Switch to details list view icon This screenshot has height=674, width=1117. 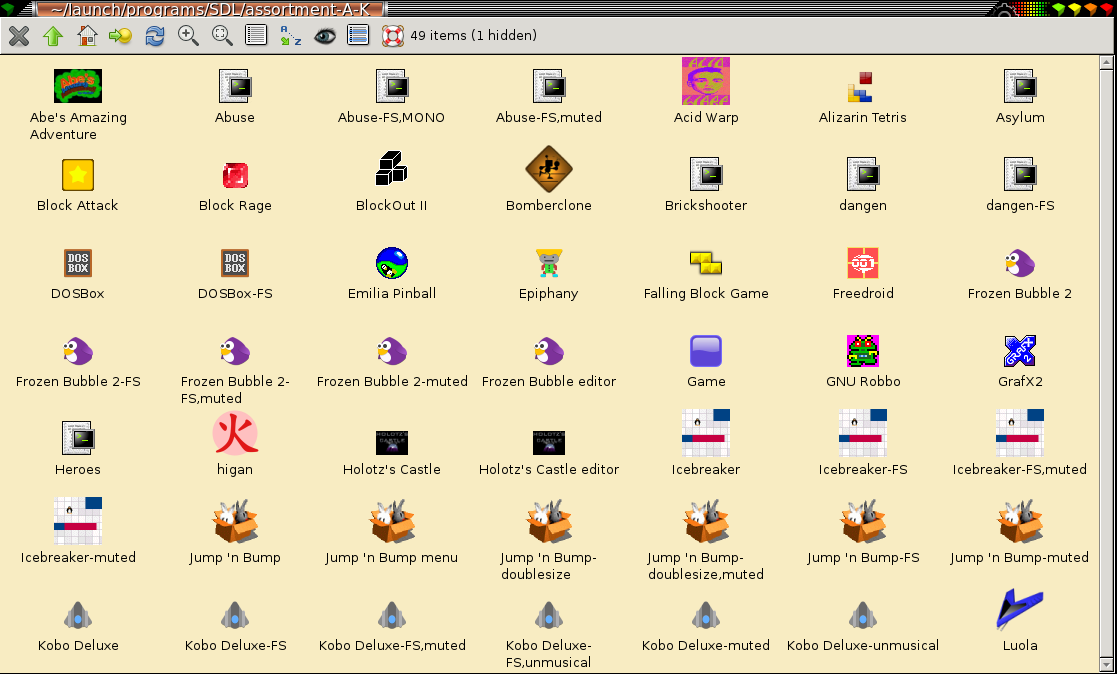click(256, 36)
